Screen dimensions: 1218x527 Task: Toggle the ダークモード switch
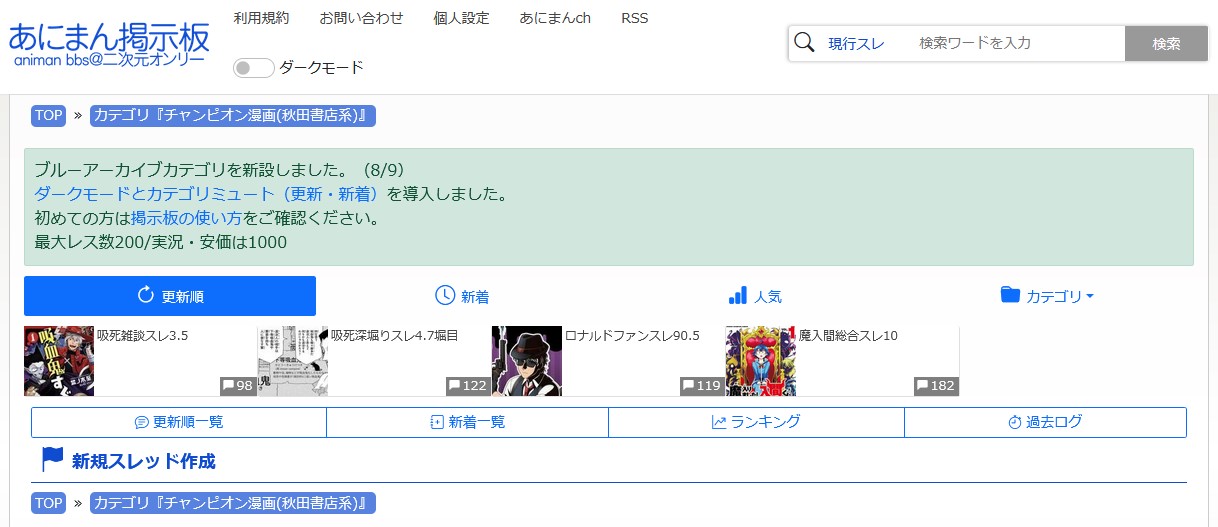click(x=253, y=68)
